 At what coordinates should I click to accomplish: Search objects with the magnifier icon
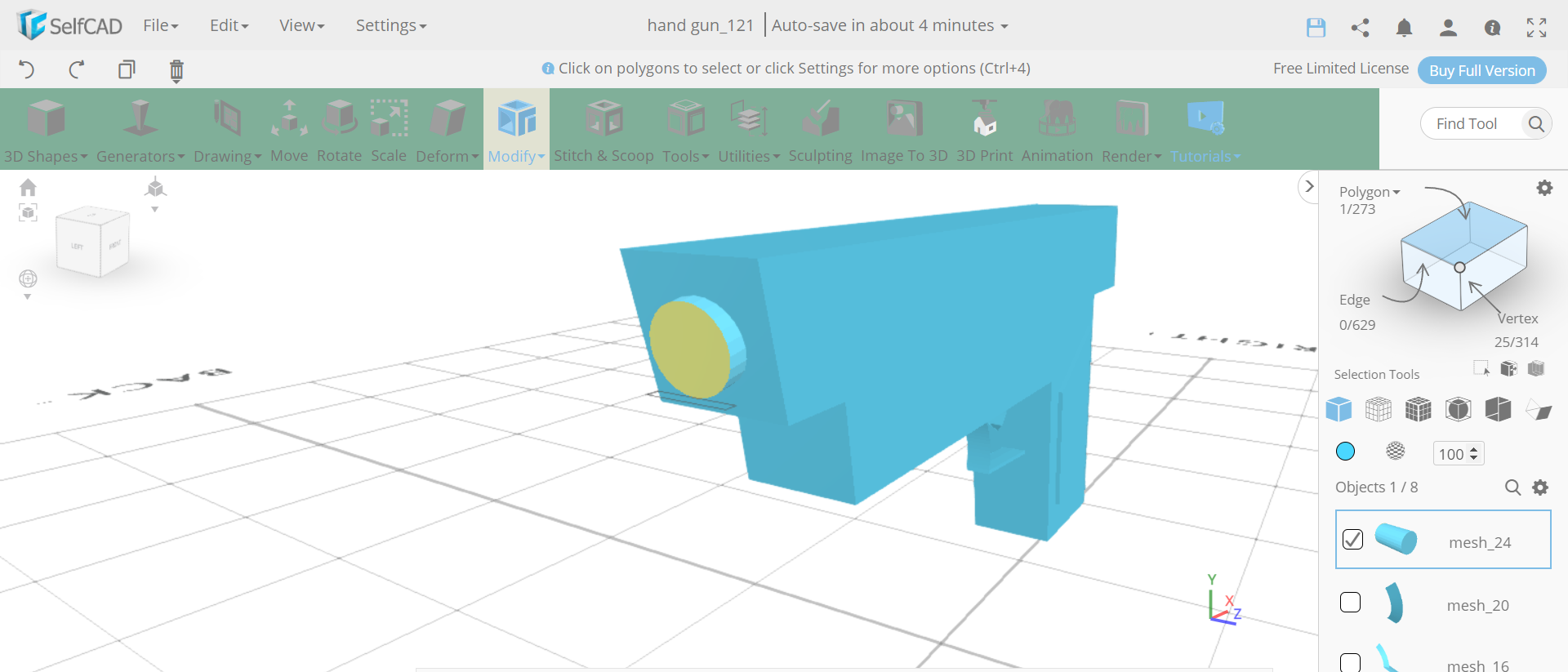1512,487
